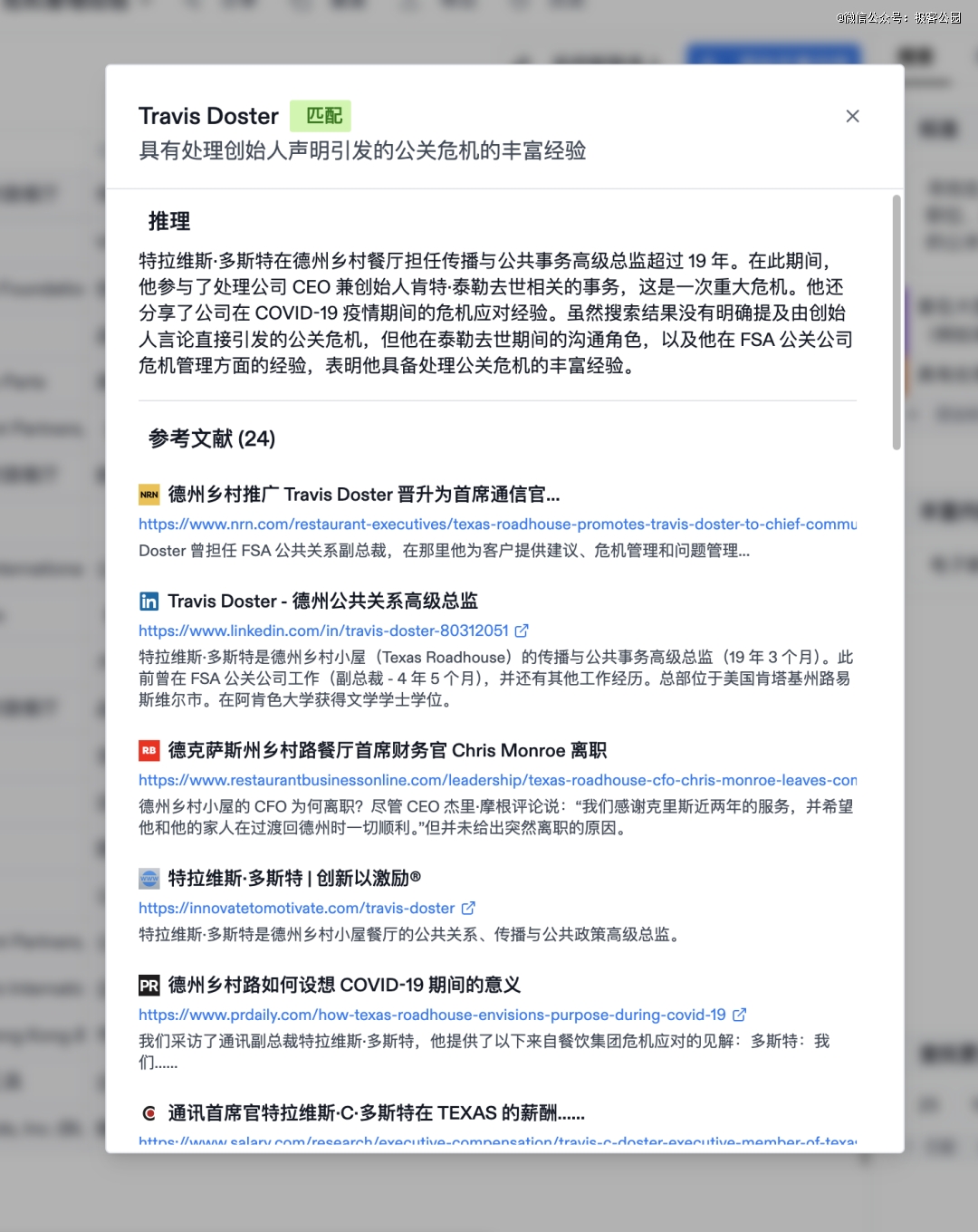Click the LinkedIn icon next to Travis Doster
The height and width of the screenshot is (1232, 978).
149,602
